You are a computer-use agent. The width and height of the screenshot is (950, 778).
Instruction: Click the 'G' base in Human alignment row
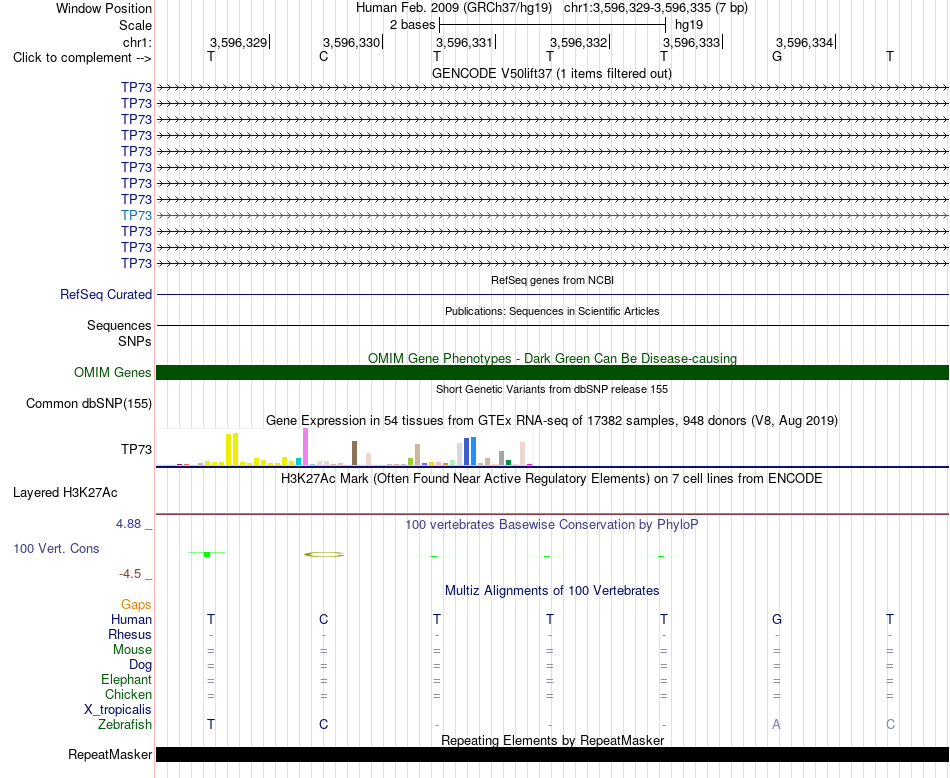777,619
